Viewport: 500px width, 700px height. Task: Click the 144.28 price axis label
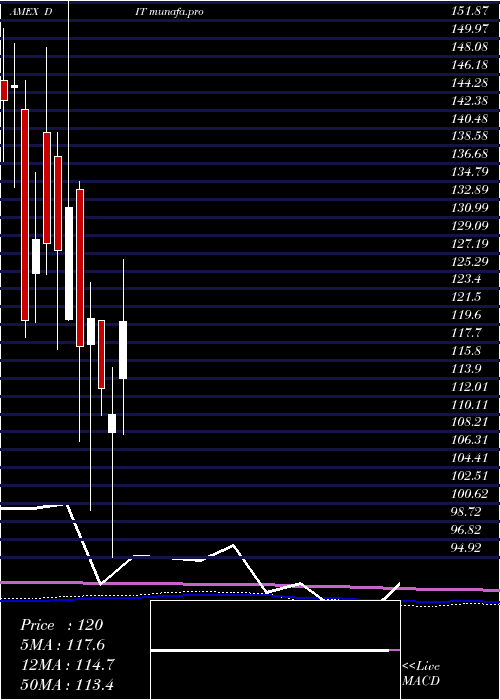(472, 83)
